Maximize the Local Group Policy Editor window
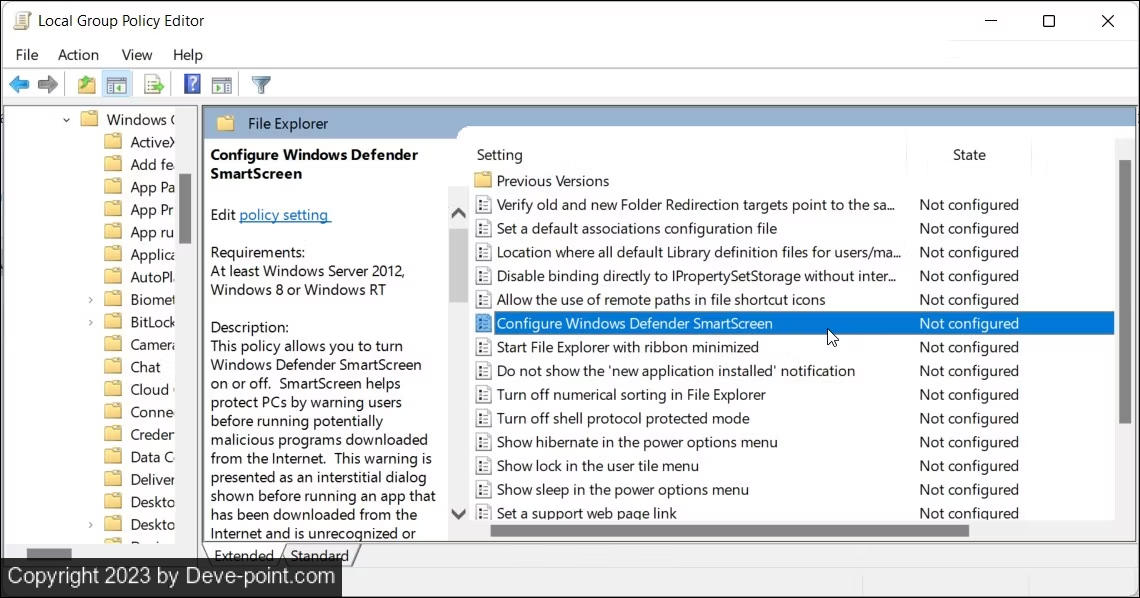This screenshot has width=1140, height=598. coord(1048,21)
